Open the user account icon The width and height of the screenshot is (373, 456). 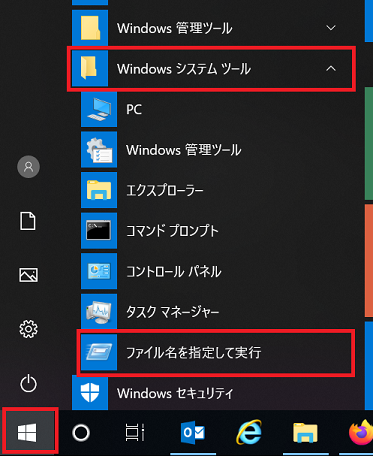point(28,167)
